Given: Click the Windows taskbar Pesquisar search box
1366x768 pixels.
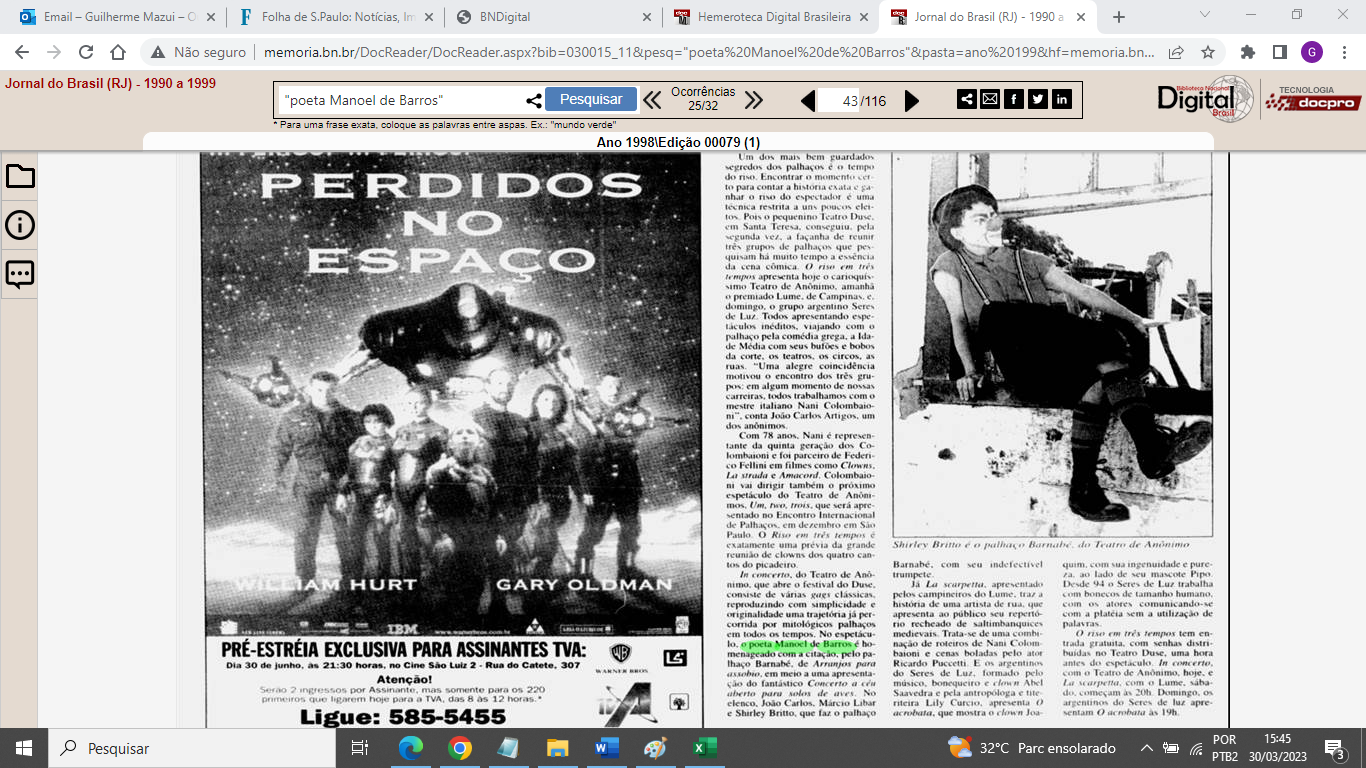Looking at the screenshot, I should [x=192, y=748].
